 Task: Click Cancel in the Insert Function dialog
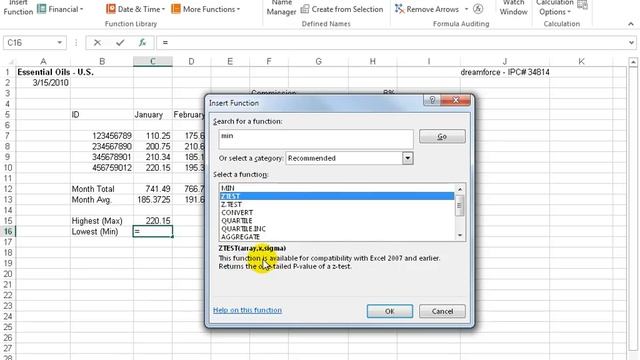442,311
